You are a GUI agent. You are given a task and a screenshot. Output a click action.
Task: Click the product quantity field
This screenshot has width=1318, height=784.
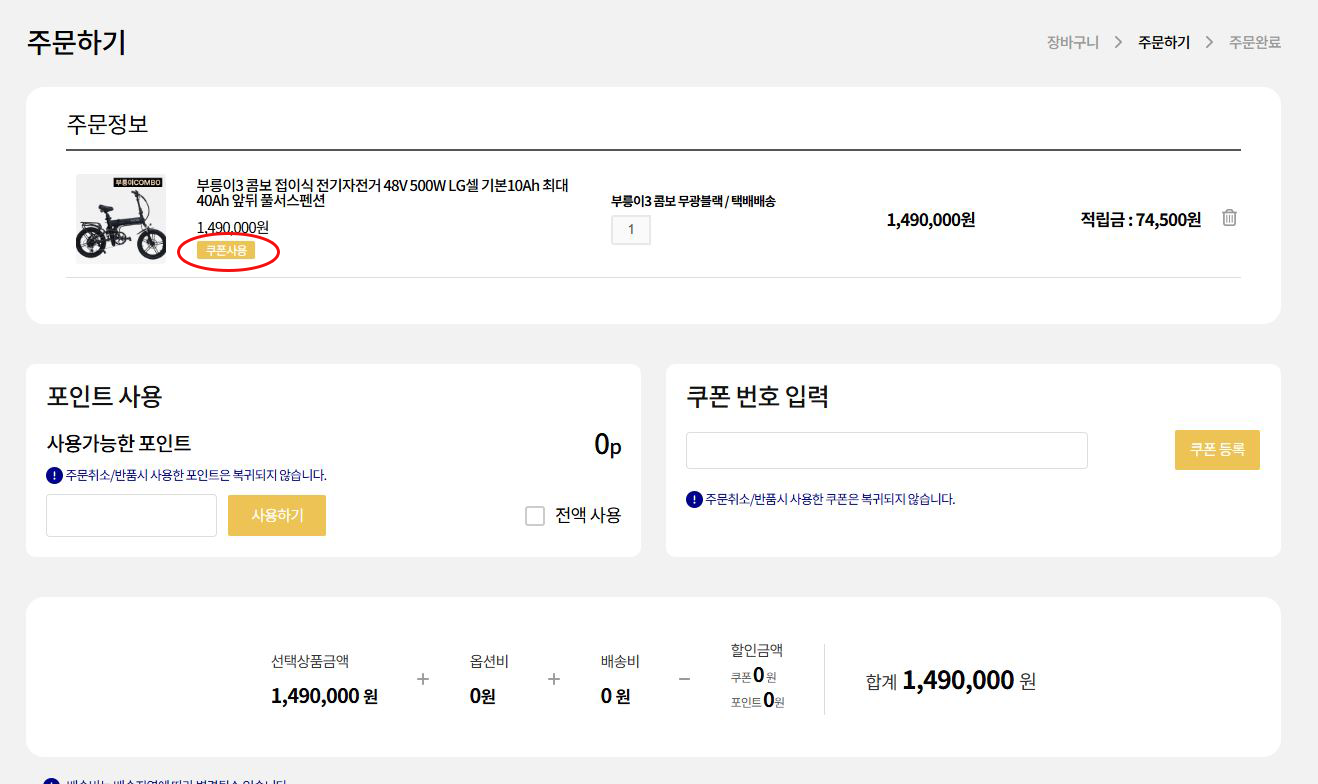click(x=631, y=230)
